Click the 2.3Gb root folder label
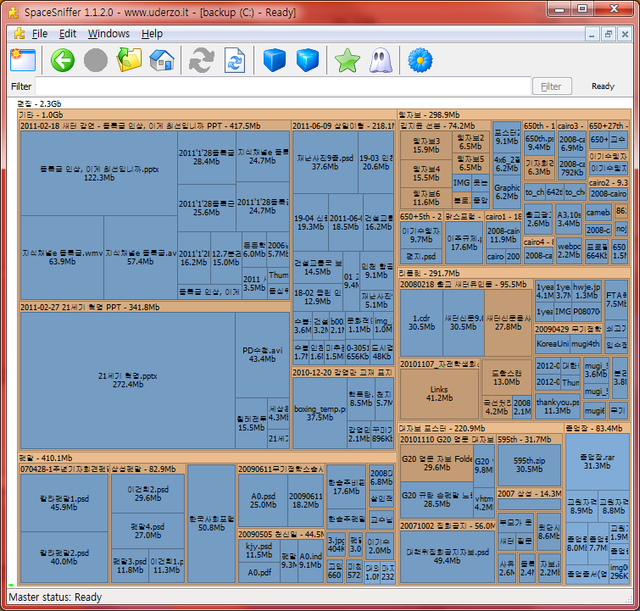The width and height of the screenshot is (640, 611). [x=40, y=104]
